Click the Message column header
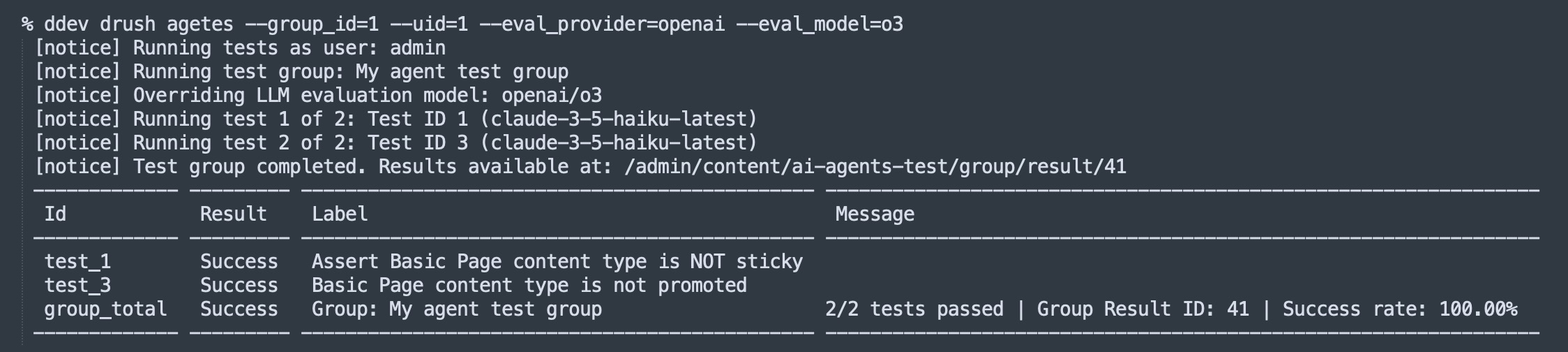Screen dimensions: 1568x352 pos(875,214)
